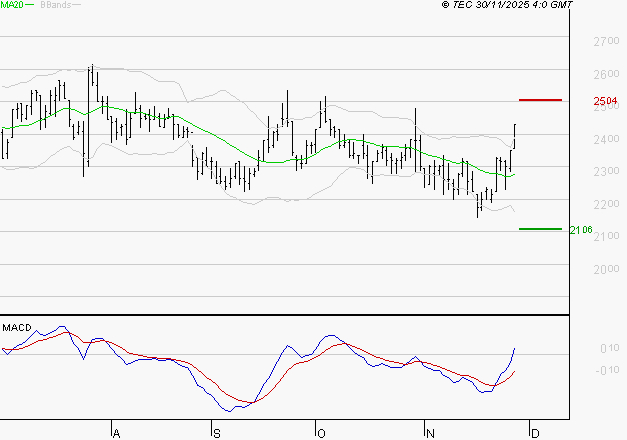The image size is (627, 440).
Task: Click the green support level line
Action: click(x=540, y=229)
